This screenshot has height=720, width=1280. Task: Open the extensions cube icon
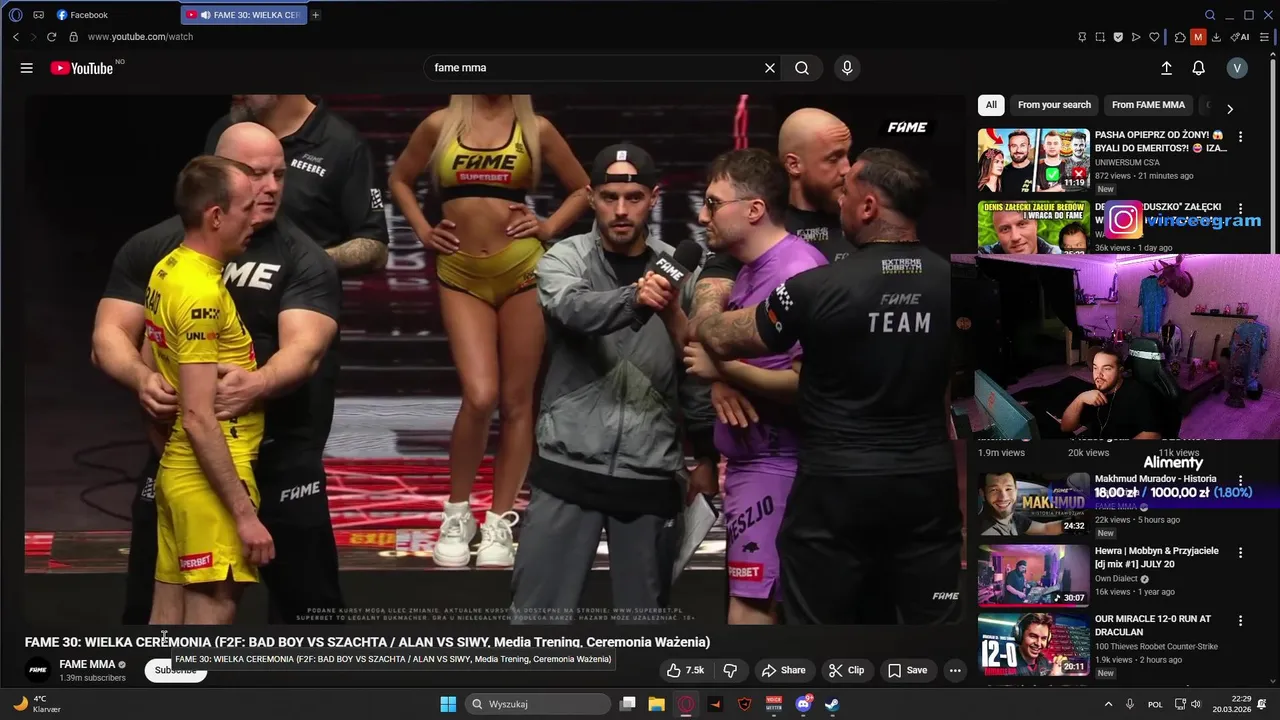pyautogui.click(x=1180, y=37)
